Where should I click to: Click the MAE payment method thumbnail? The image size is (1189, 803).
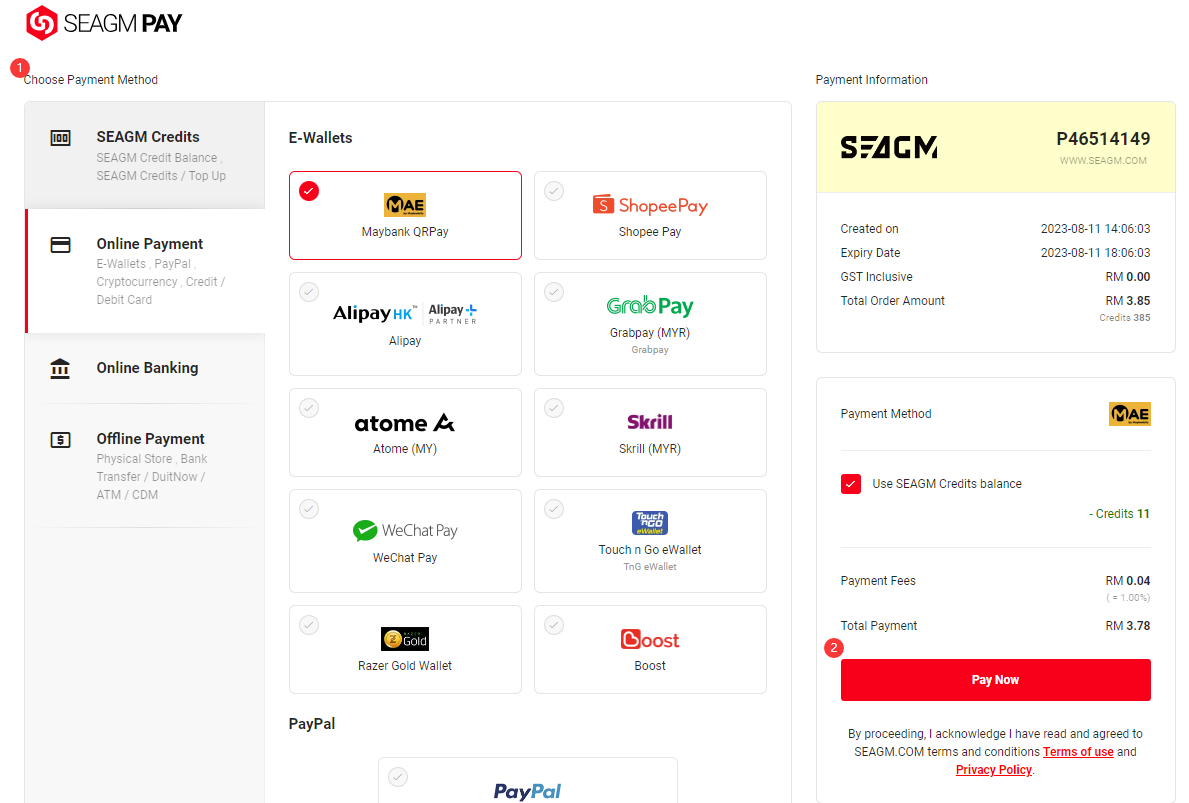1130,414
